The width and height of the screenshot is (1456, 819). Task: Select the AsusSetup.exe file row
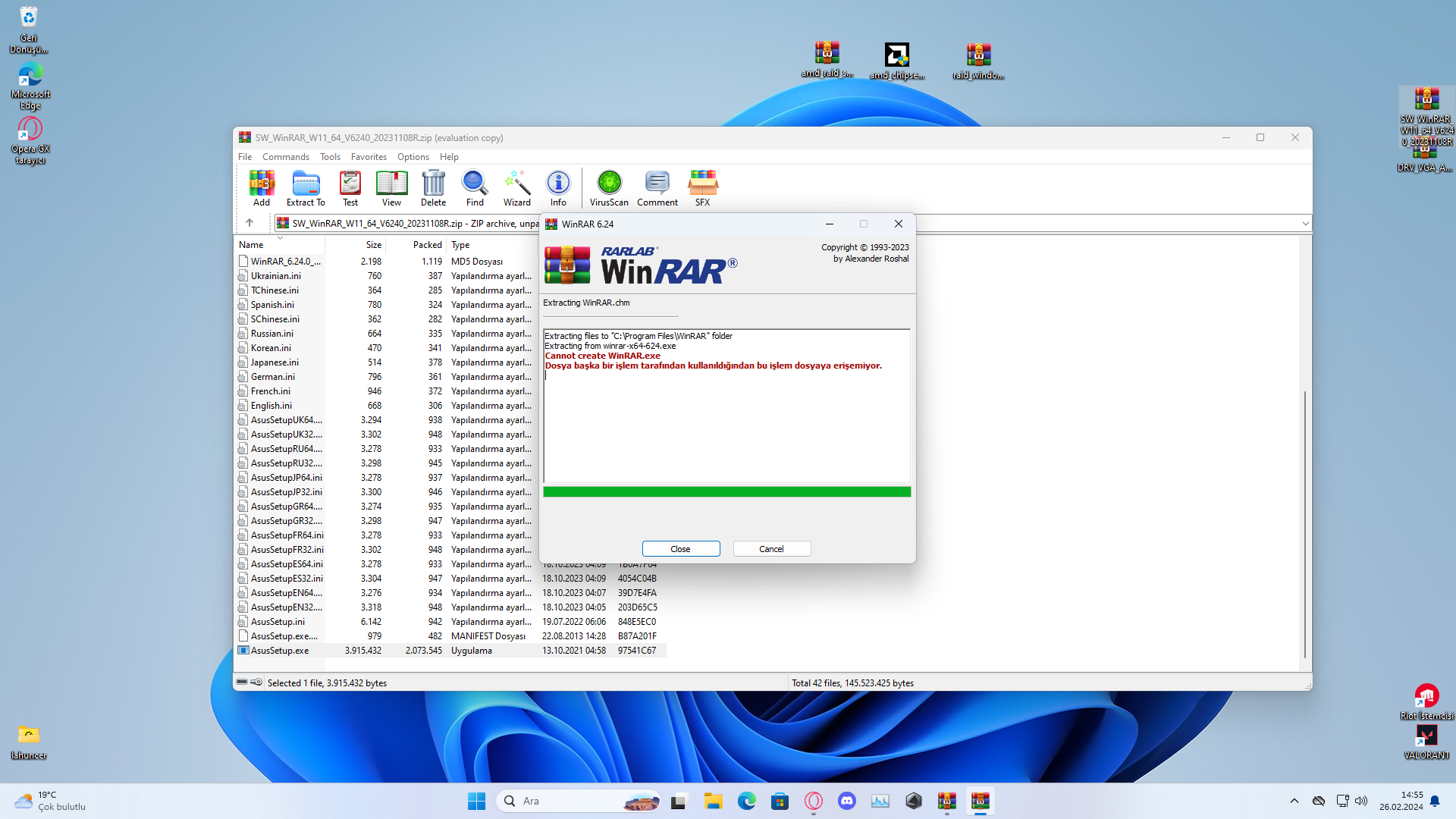pyautogui.click(x=450, y=651)
